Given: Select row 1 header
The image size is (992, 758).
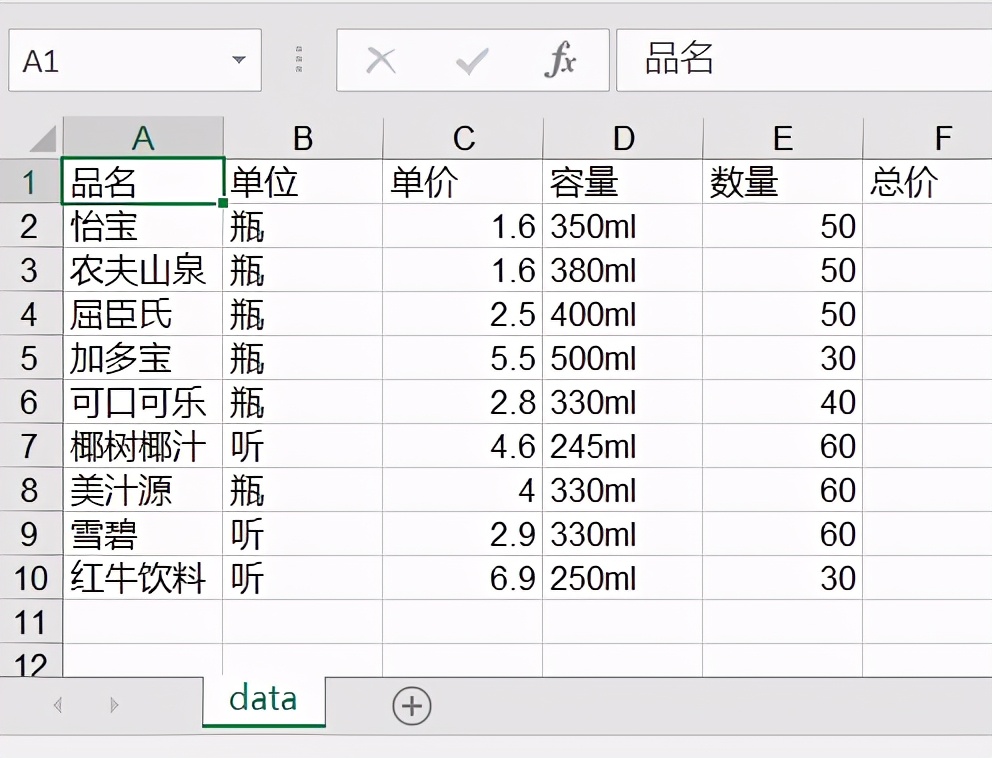Looking at the screenshot, I should coord(31,182).
